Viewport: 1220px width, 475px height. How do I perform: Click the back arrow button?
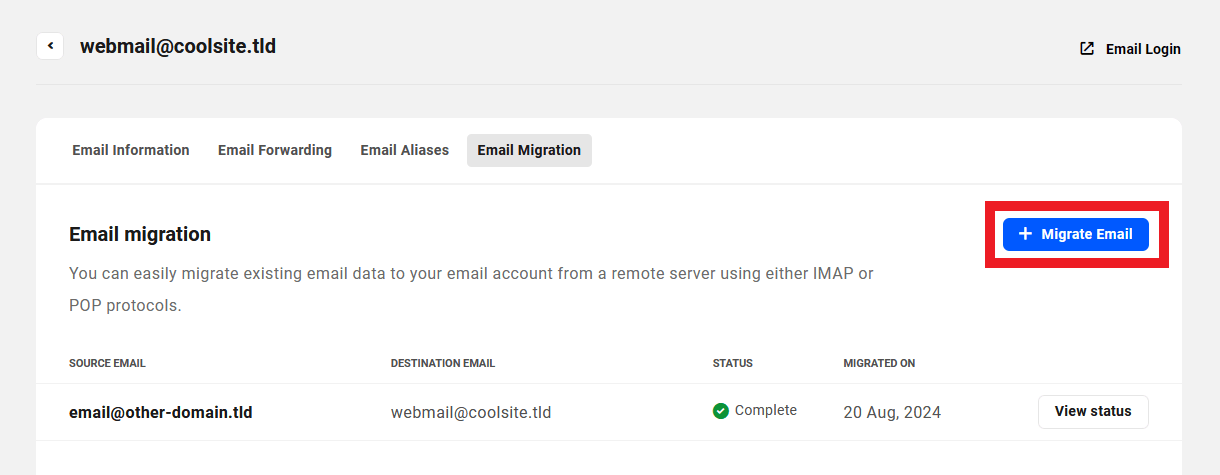(x=50, y=46)
